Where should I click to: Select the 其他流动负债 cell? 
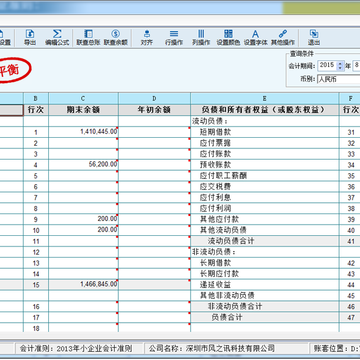(265, 230)
